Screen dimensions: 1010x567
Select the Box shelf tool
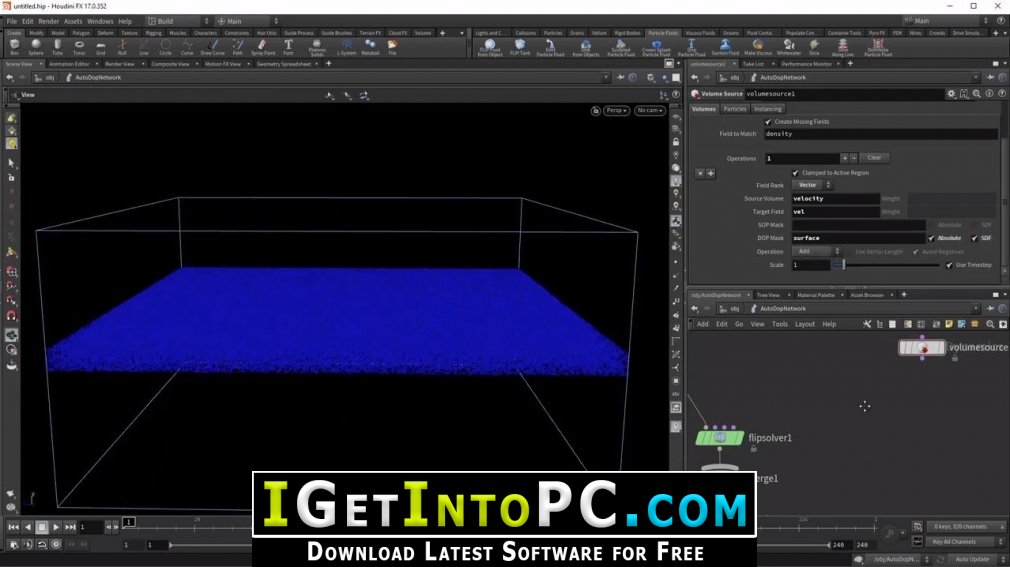pos(14,47)
